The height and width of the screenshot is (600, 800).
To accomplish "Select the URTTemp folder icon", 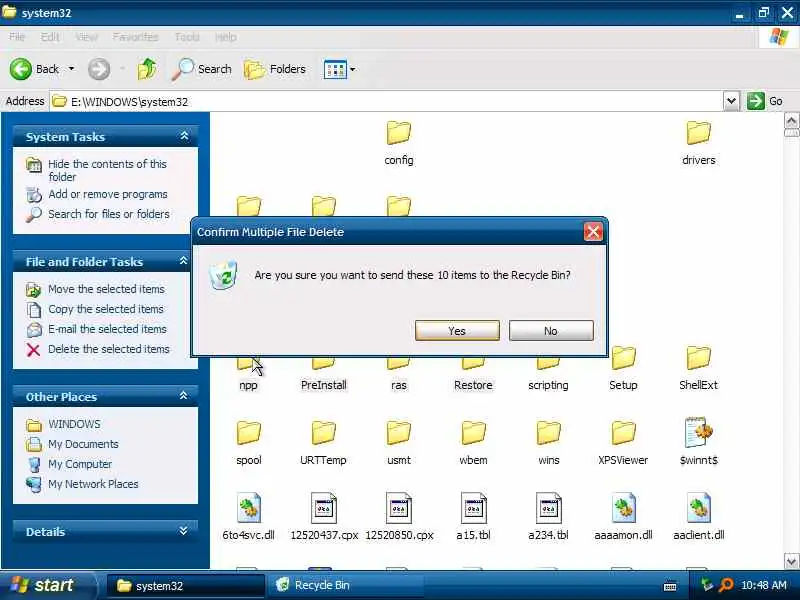I will coord(323,433).
